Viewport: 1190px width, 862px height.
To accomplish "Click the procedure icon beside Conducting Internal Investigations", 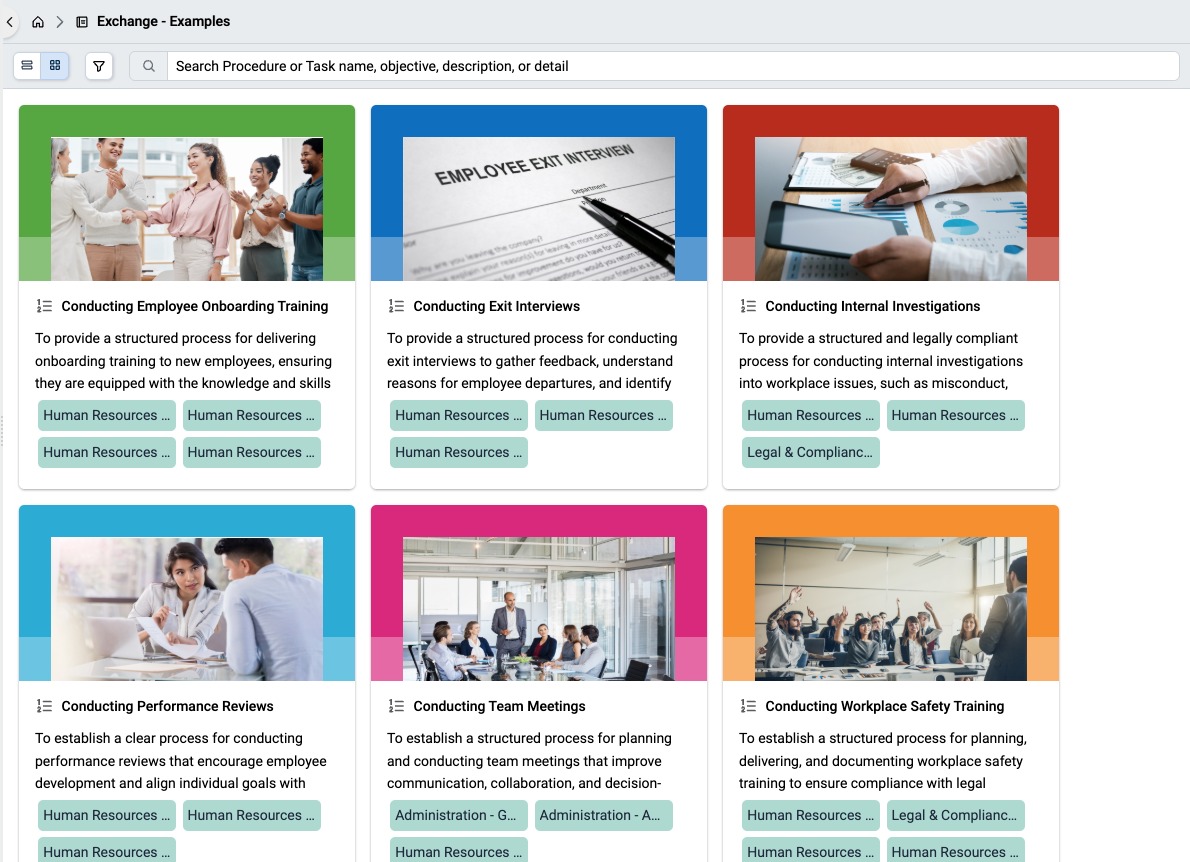I will pyautogui.click(x=748, y=306).
